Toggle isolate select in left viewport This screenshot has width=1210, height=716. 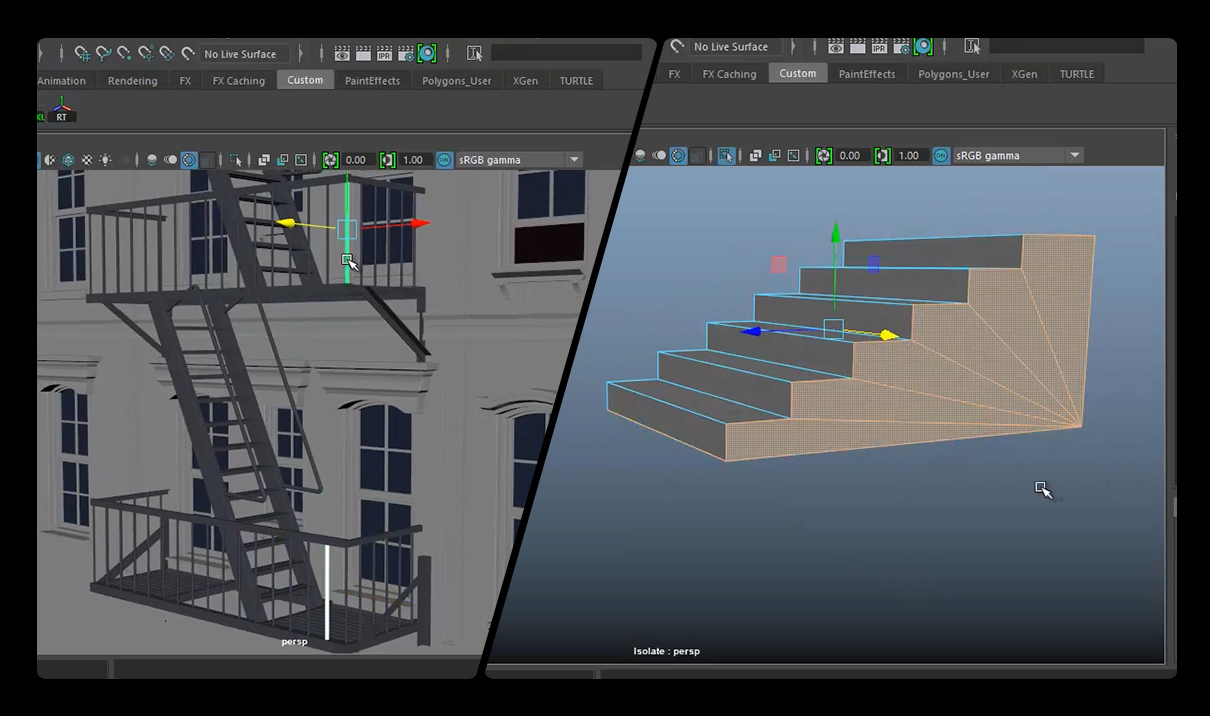coord(235,160)
